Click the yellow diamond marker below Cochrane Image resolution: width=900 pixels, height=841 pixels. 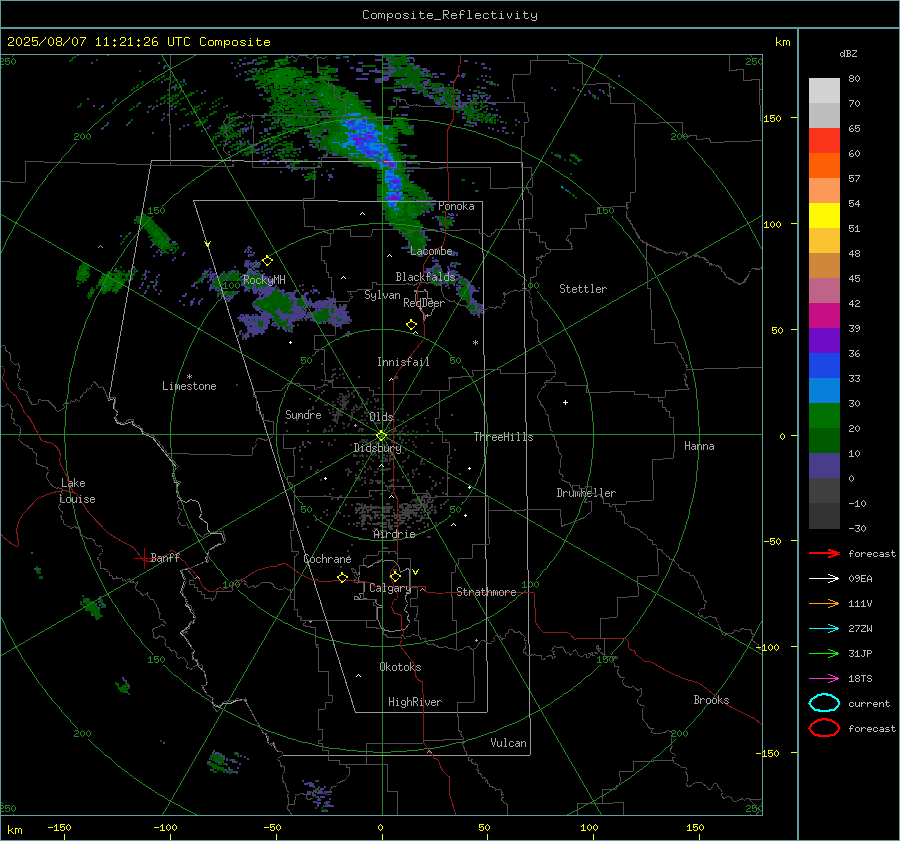point(342,577)
